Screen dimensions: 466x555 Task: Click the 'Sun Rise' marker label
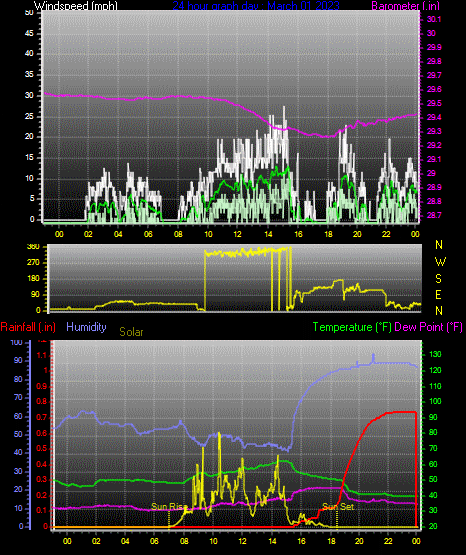click(x=169, y=507)
